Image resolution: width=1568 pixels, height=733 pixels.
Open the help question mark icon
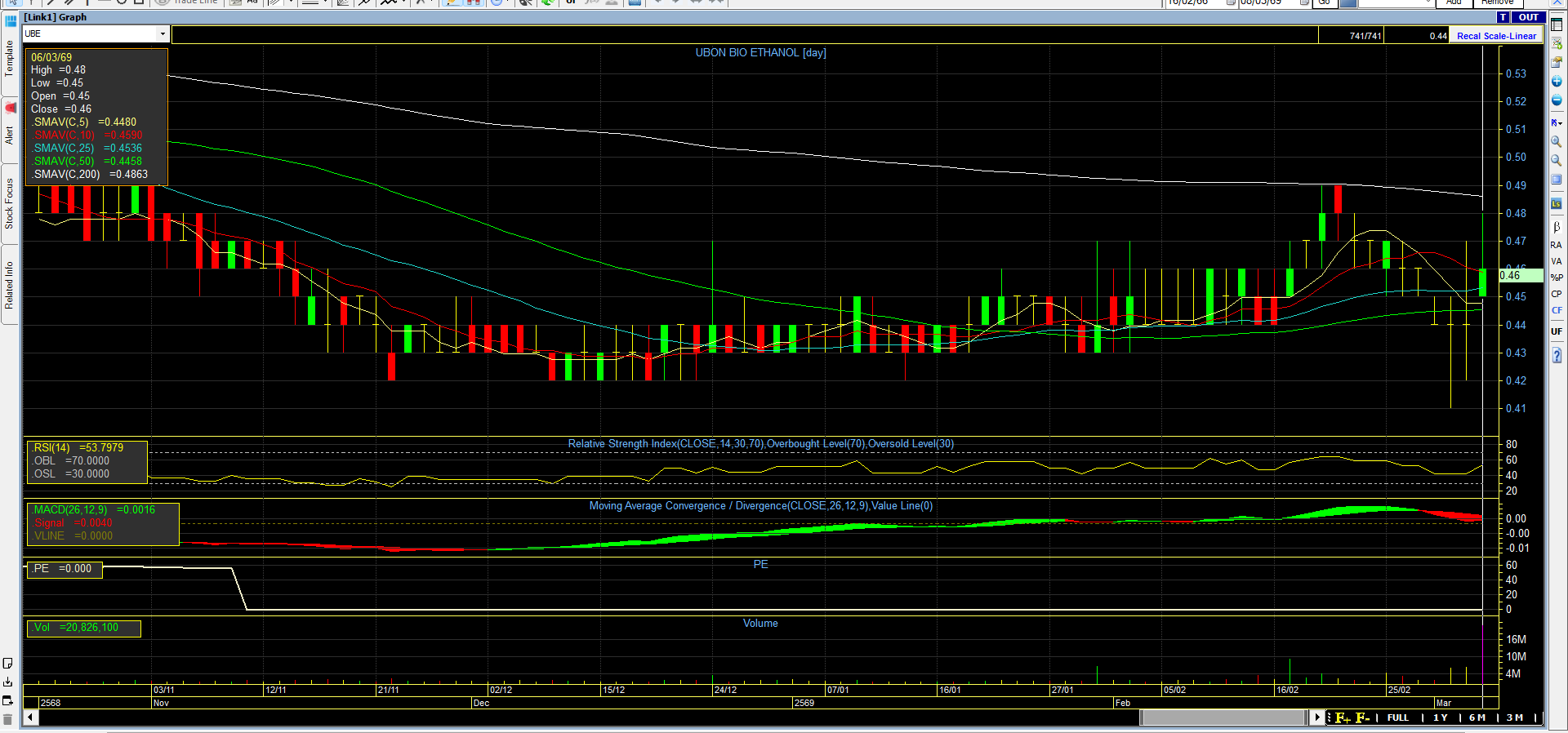click(1557, 355)
